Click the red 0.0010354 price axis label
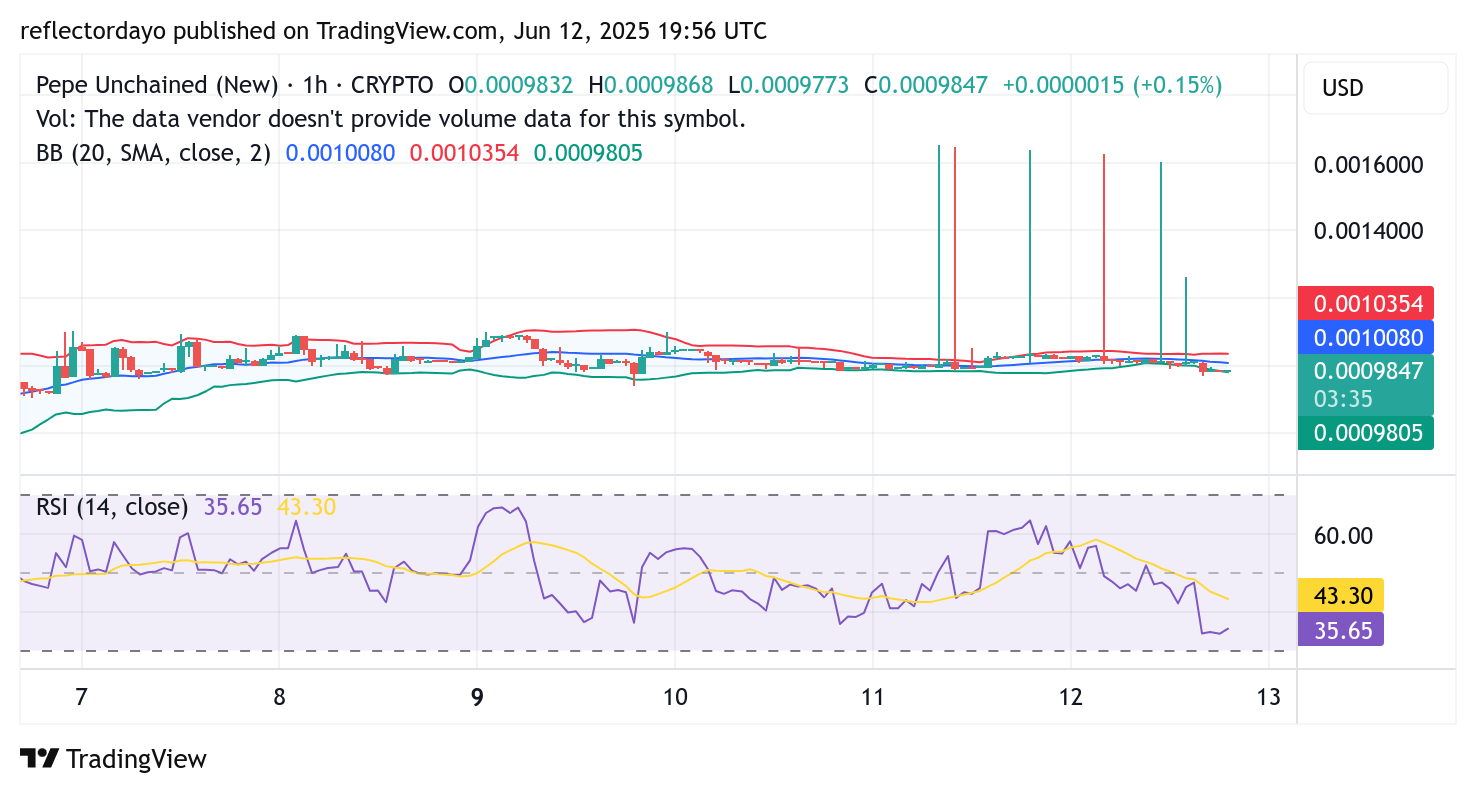The width and height of the screenshot is (1476, 794). [1366, 303]
